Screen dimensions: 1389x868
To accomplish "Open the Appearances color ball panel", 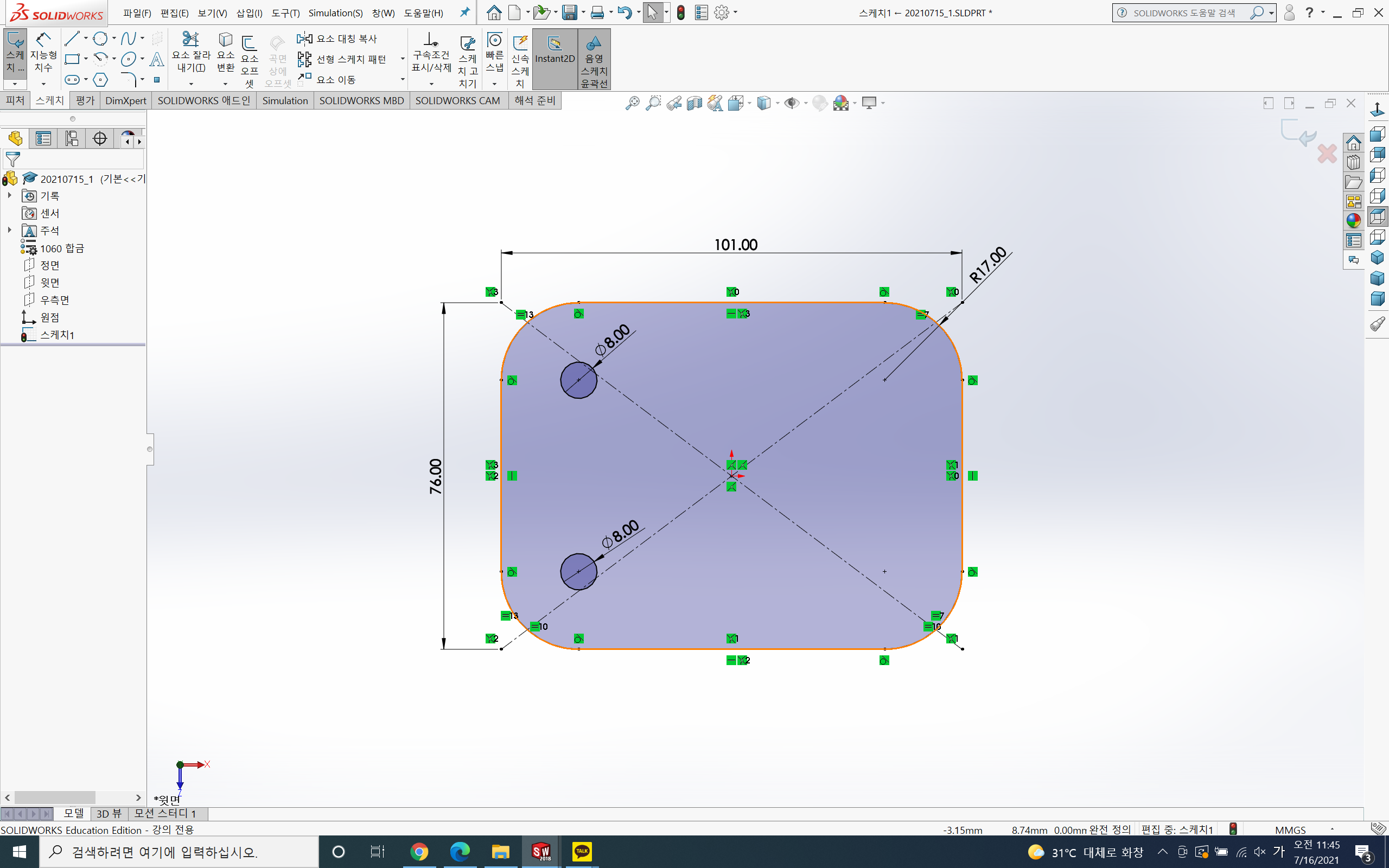I will click(1353, 220).
